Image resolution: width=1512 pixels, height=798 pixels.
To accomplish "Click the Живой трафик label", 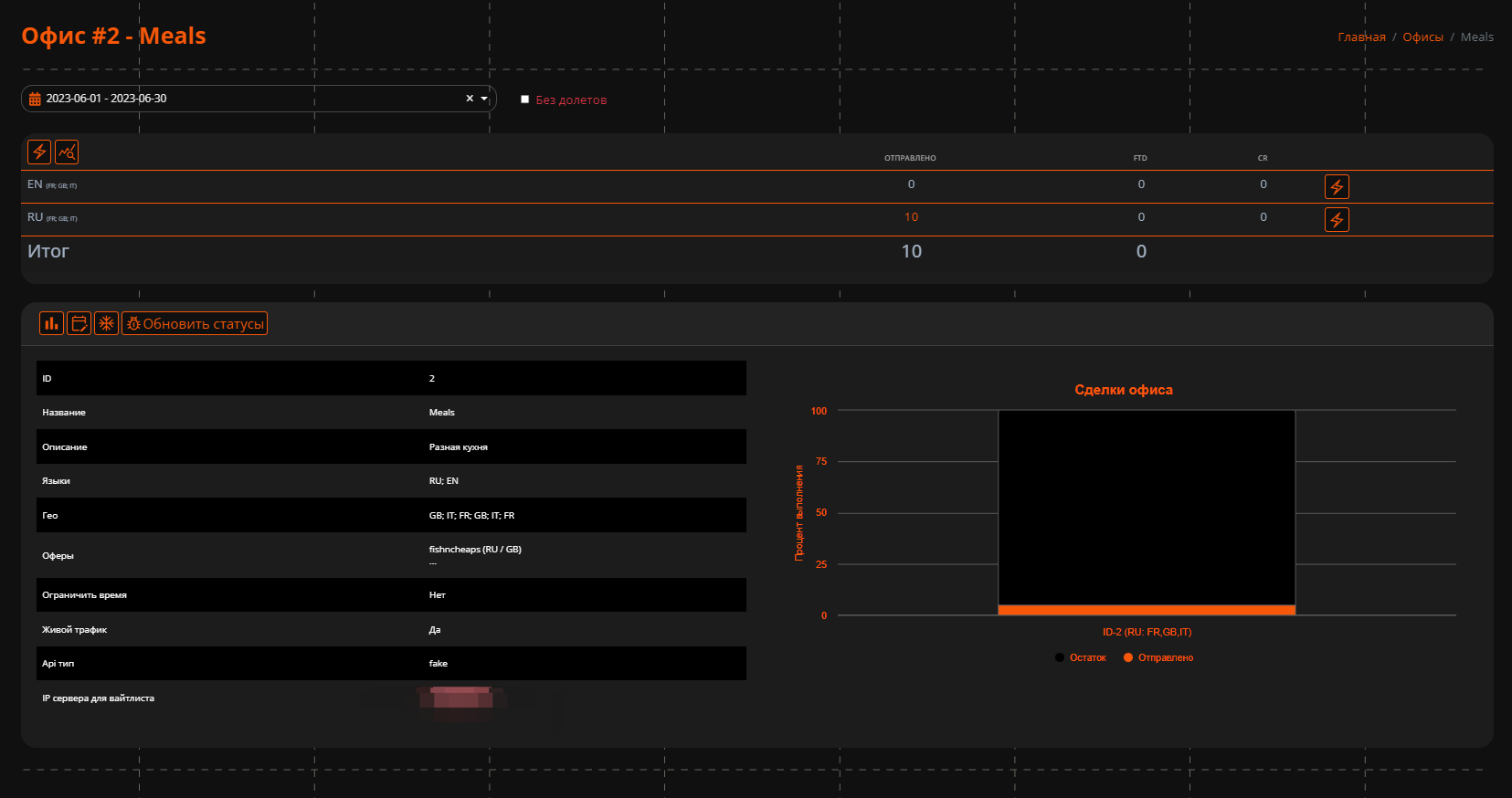I will 74,630.
